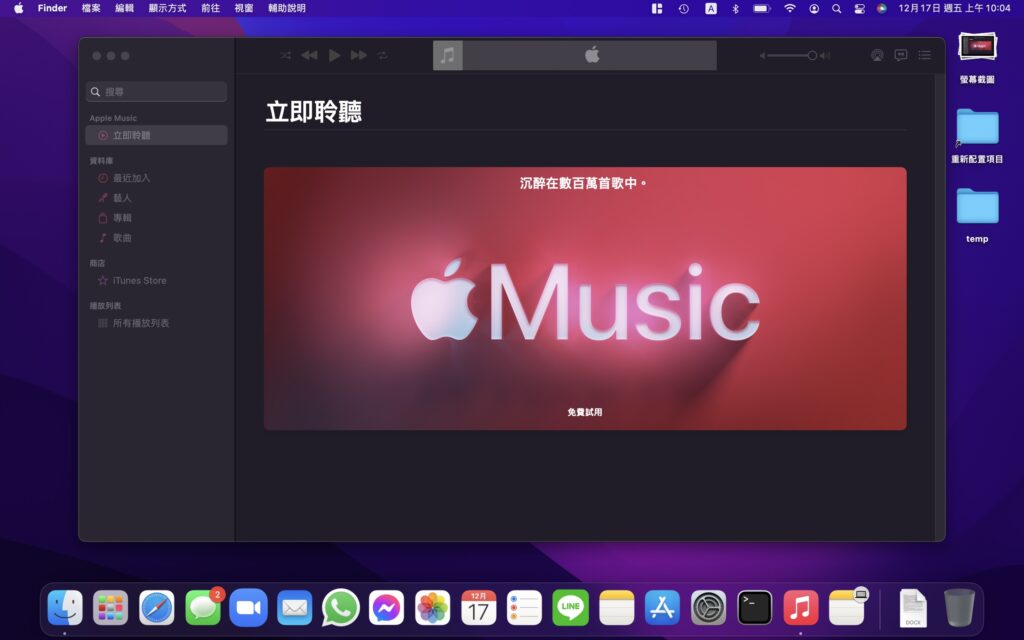The image size is (1024, 640).
Task: Click the 免費試用 free trial link
Action: (585, 412)
